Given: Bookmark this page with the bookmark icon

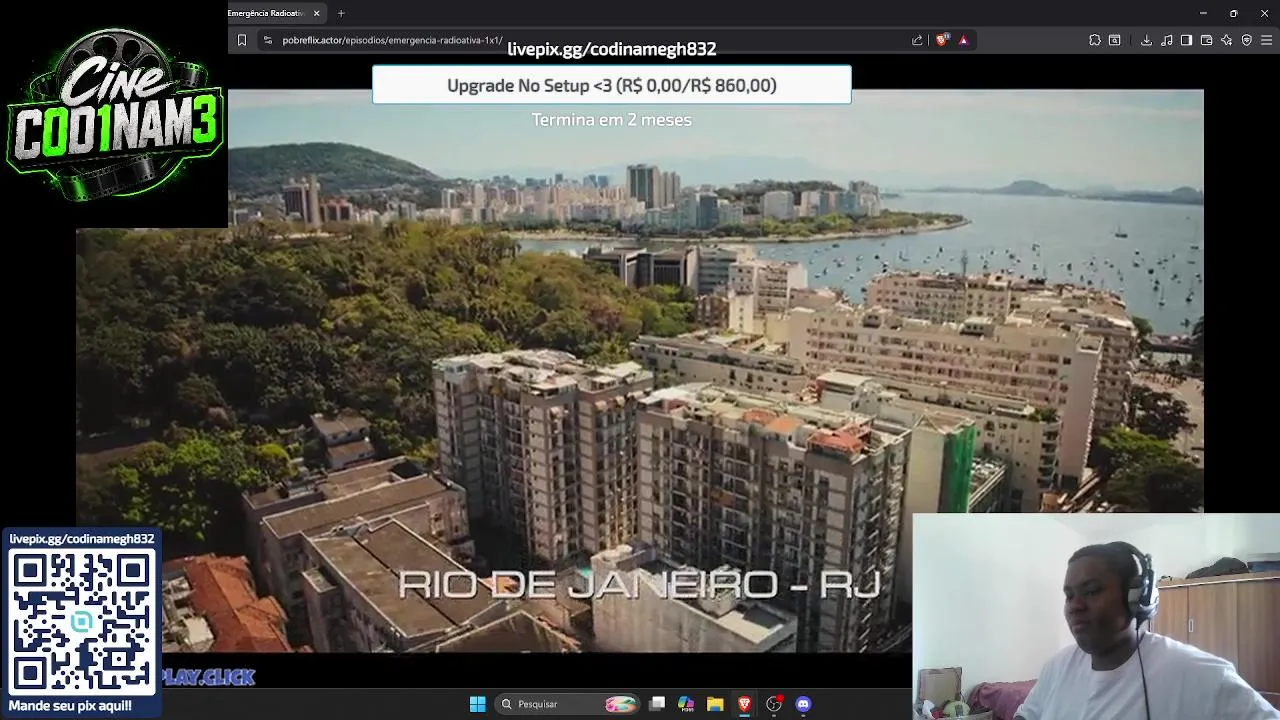Looking at the screenshot, I should (241, 40).
